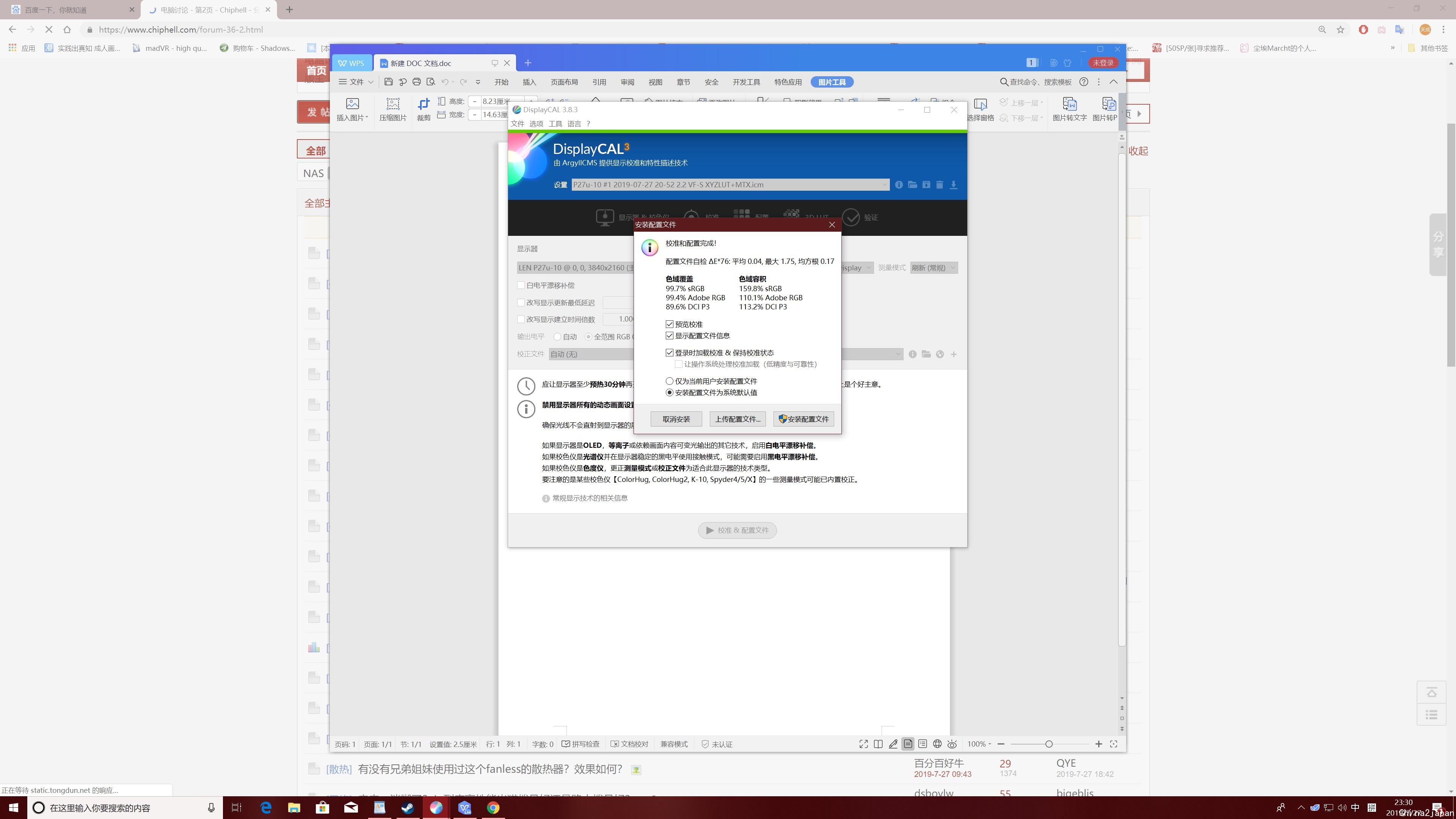Viewport: 1456px width, 819px height.
Task: Open the LEN P27u-10 display dropdown
Action: (576, 268)
